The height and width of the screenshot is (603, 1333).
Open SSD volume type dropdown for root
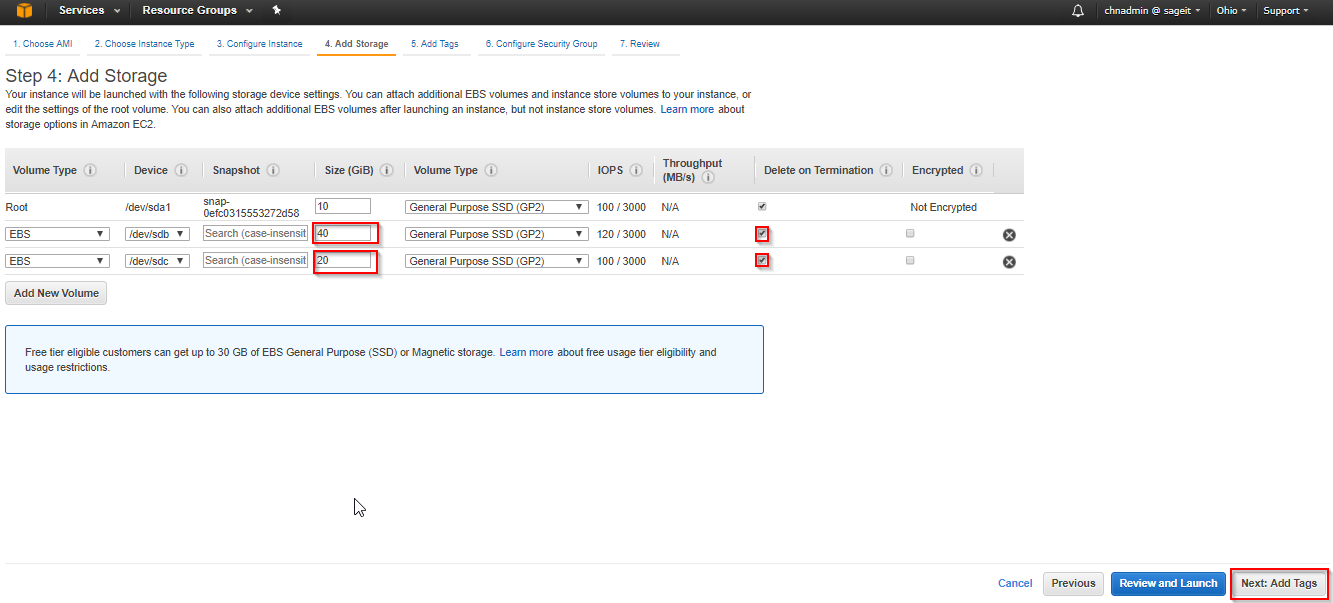tap(496, 207)
